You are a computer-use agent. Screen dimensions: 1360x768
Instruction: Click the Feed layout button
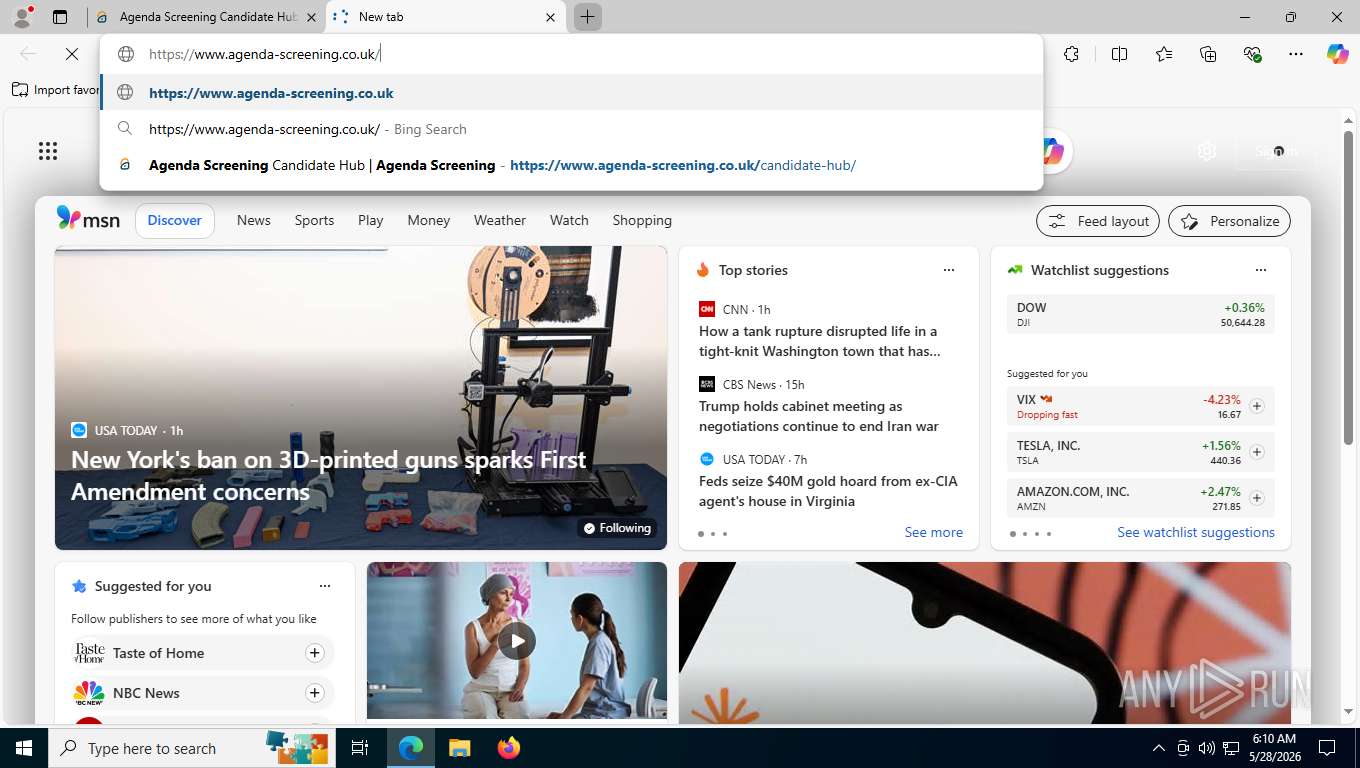click(x=1098, y=221)
